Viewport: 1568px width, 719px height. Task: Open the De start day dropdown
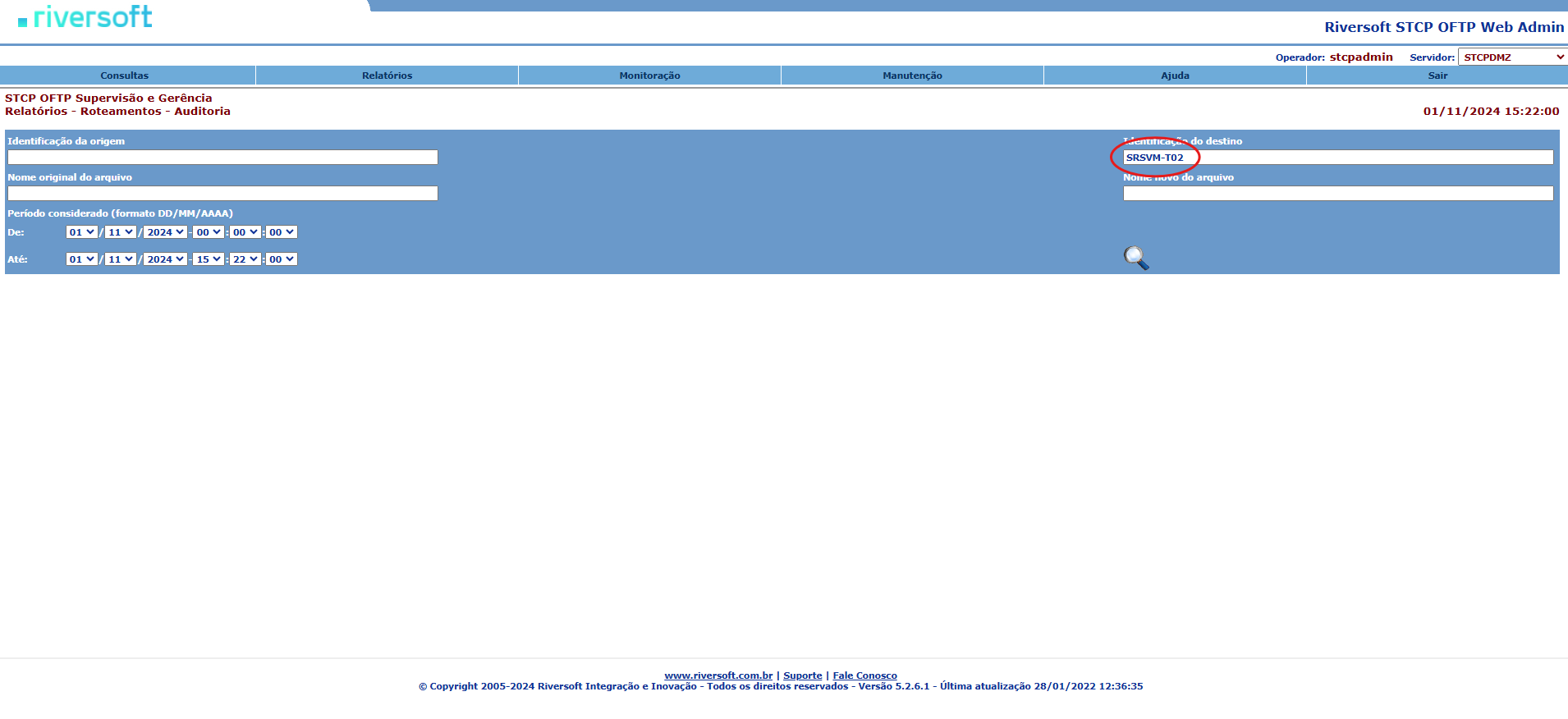coord(82,232)
